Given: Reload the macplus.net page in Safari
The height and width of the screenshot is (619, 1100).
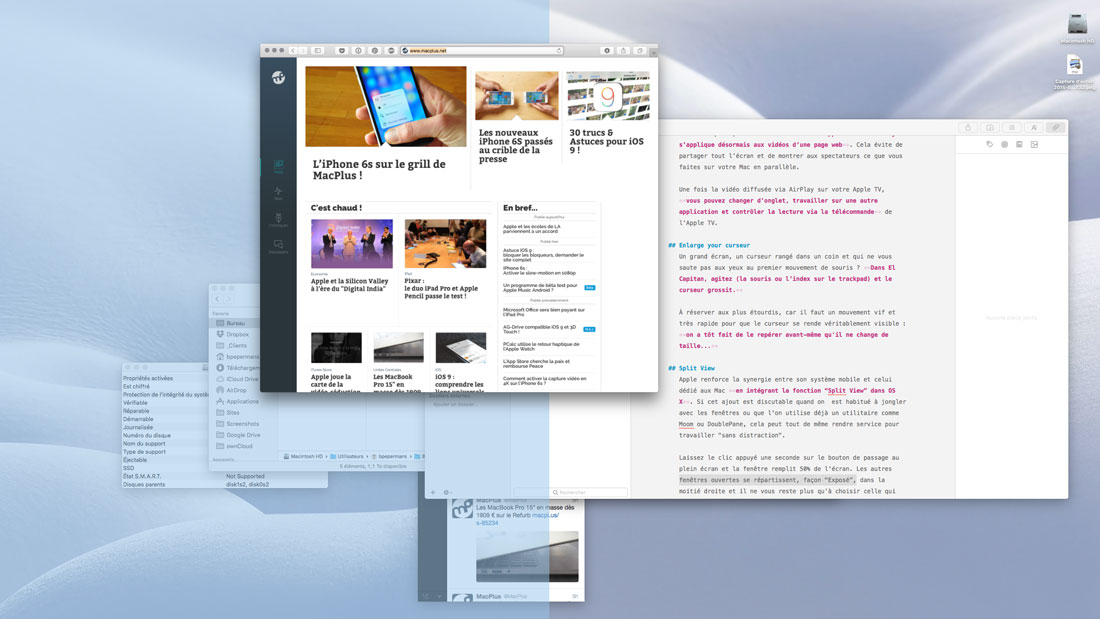Looking at the screenshot, I should coord(558,51).
